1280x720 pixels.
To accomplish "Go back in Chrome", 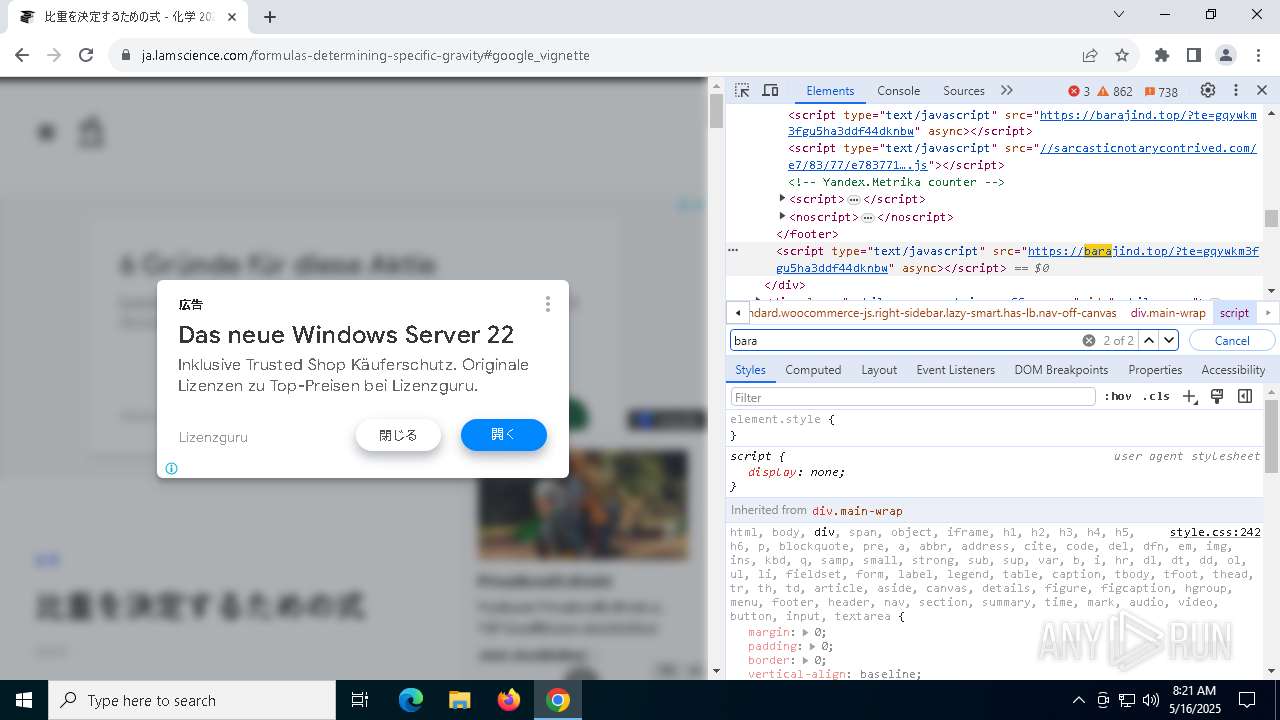I will pyautogui.click(x=22, y=55).
